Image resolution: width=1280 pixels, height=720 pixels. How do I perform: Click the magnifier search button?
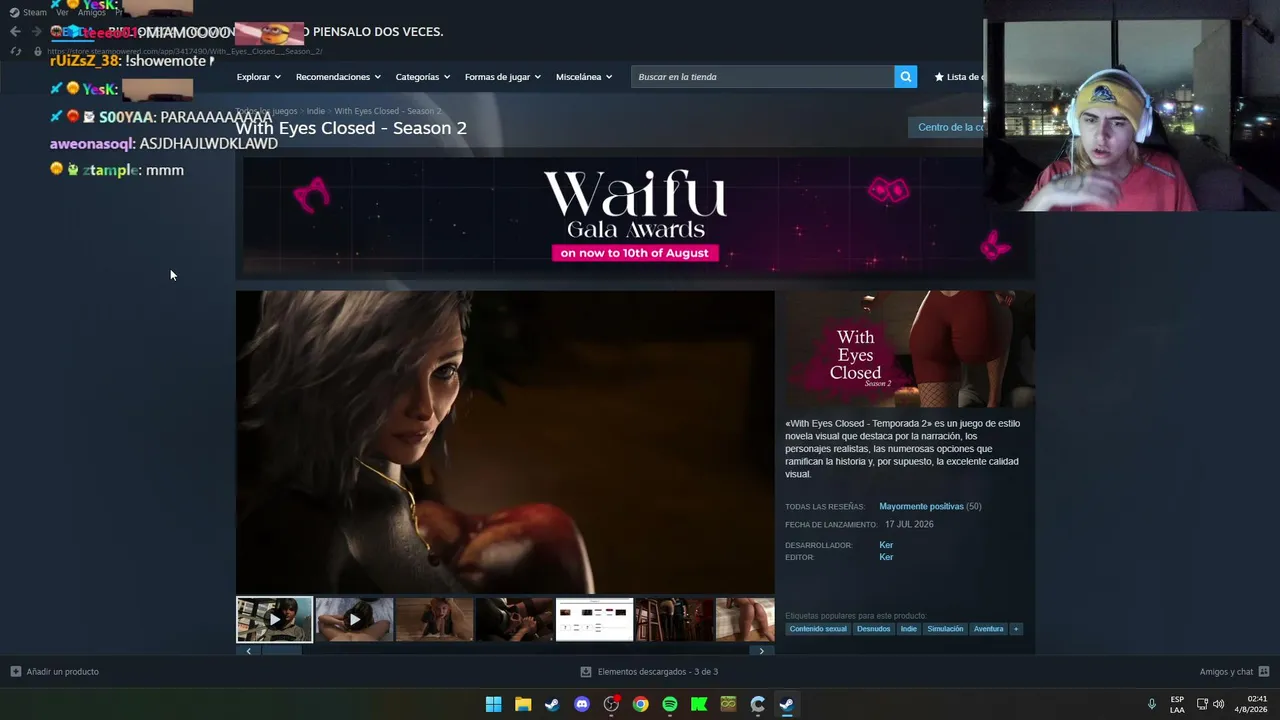(905, 77)
